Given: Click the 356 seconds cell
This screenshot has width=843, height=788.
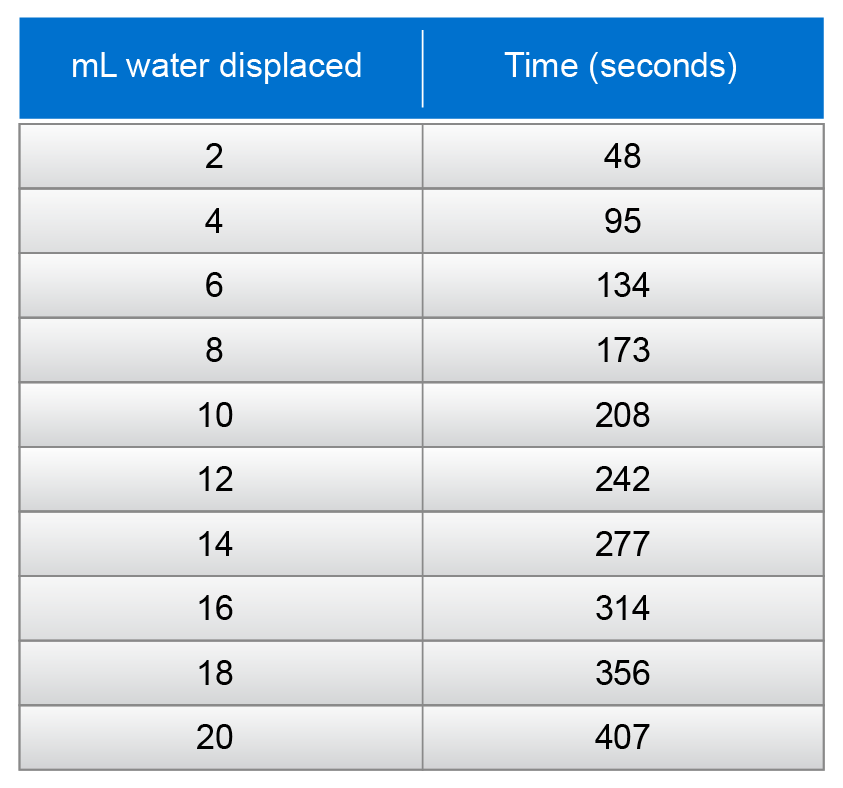Looking at the screenshot, I should (x=622, y=673).
